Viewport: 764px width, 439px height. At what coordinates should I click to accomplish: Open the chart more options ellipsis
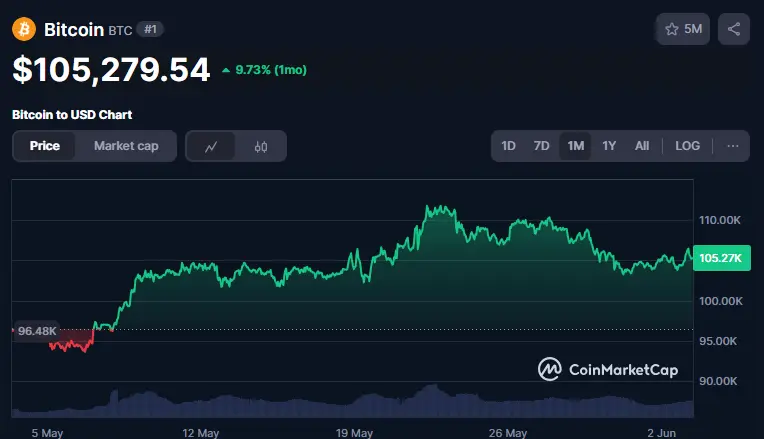tap(732, 146)
